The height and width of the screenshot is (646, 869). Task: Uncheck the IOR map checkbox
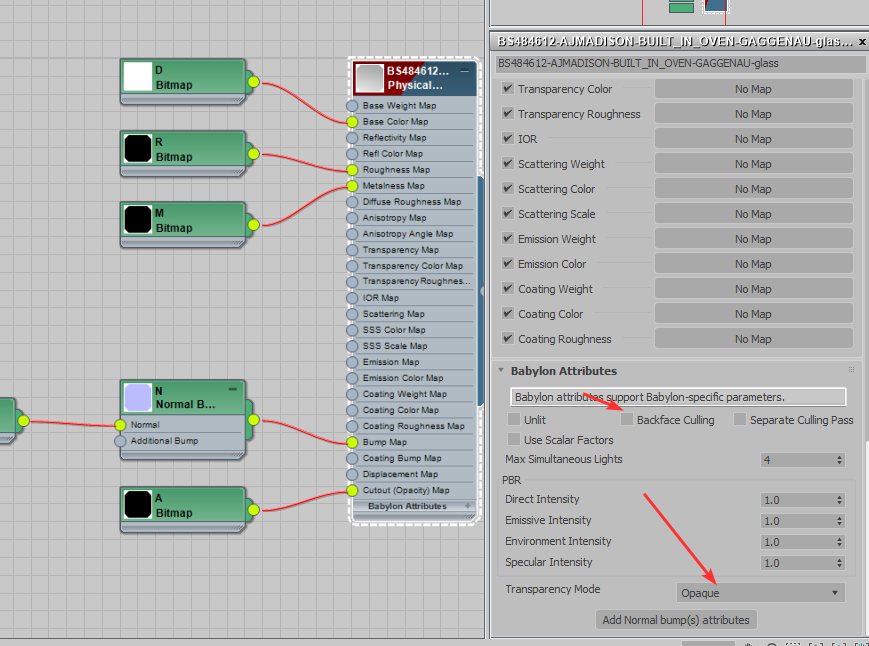click(508, 138)
